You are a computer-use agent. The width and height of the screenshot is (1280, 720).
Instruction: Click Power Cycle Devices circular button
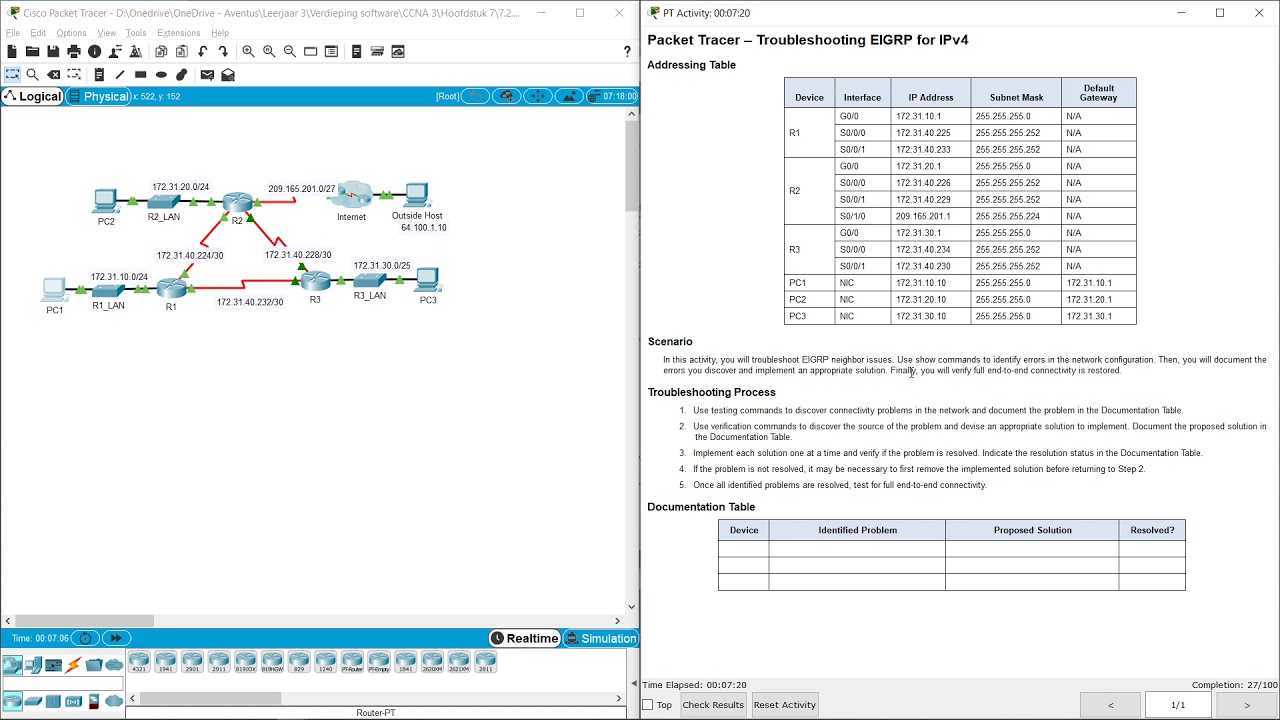pyautogui.click(x=86, y=638)
